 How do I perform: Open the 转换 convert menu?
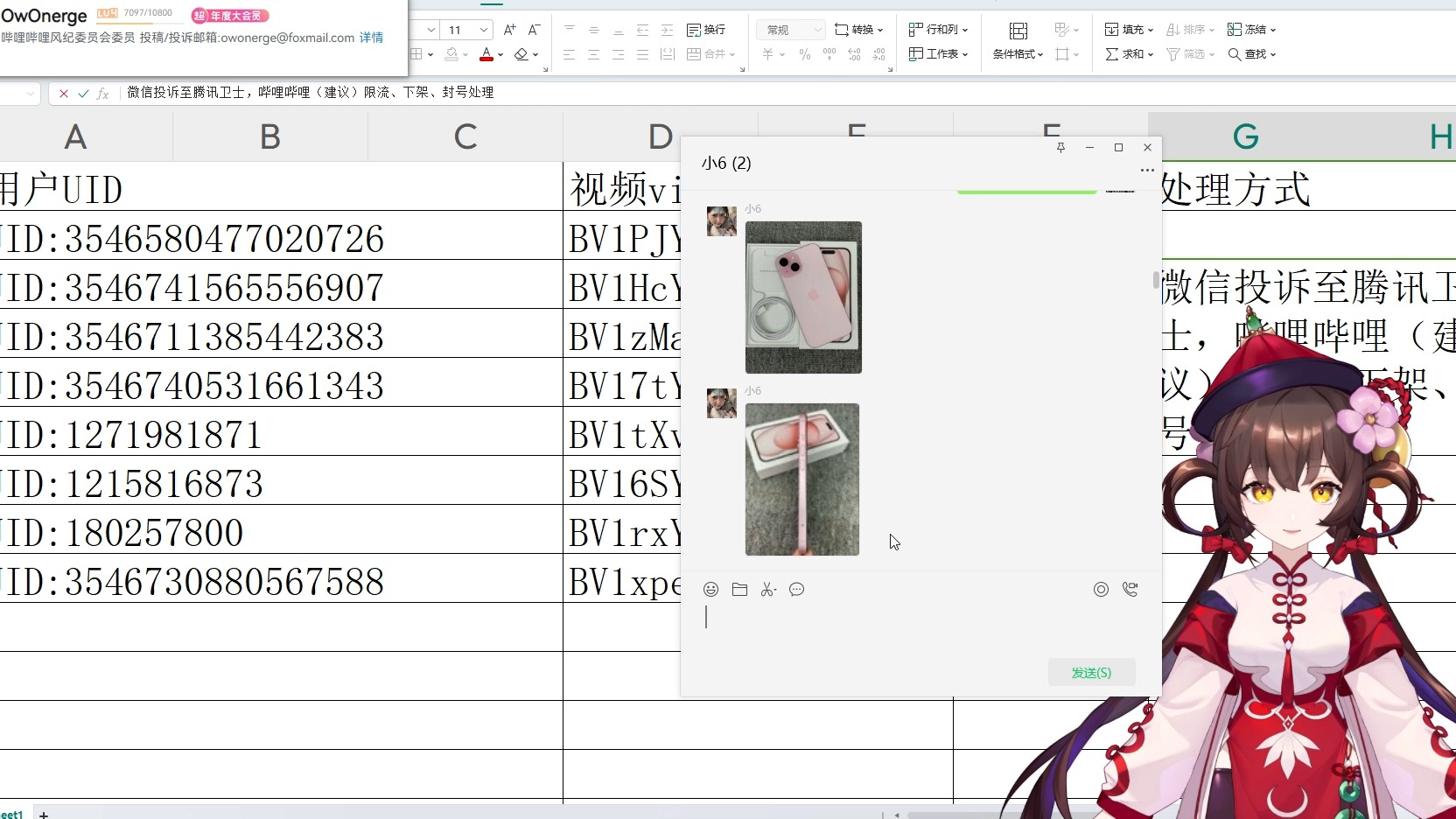tap(859, 30)
